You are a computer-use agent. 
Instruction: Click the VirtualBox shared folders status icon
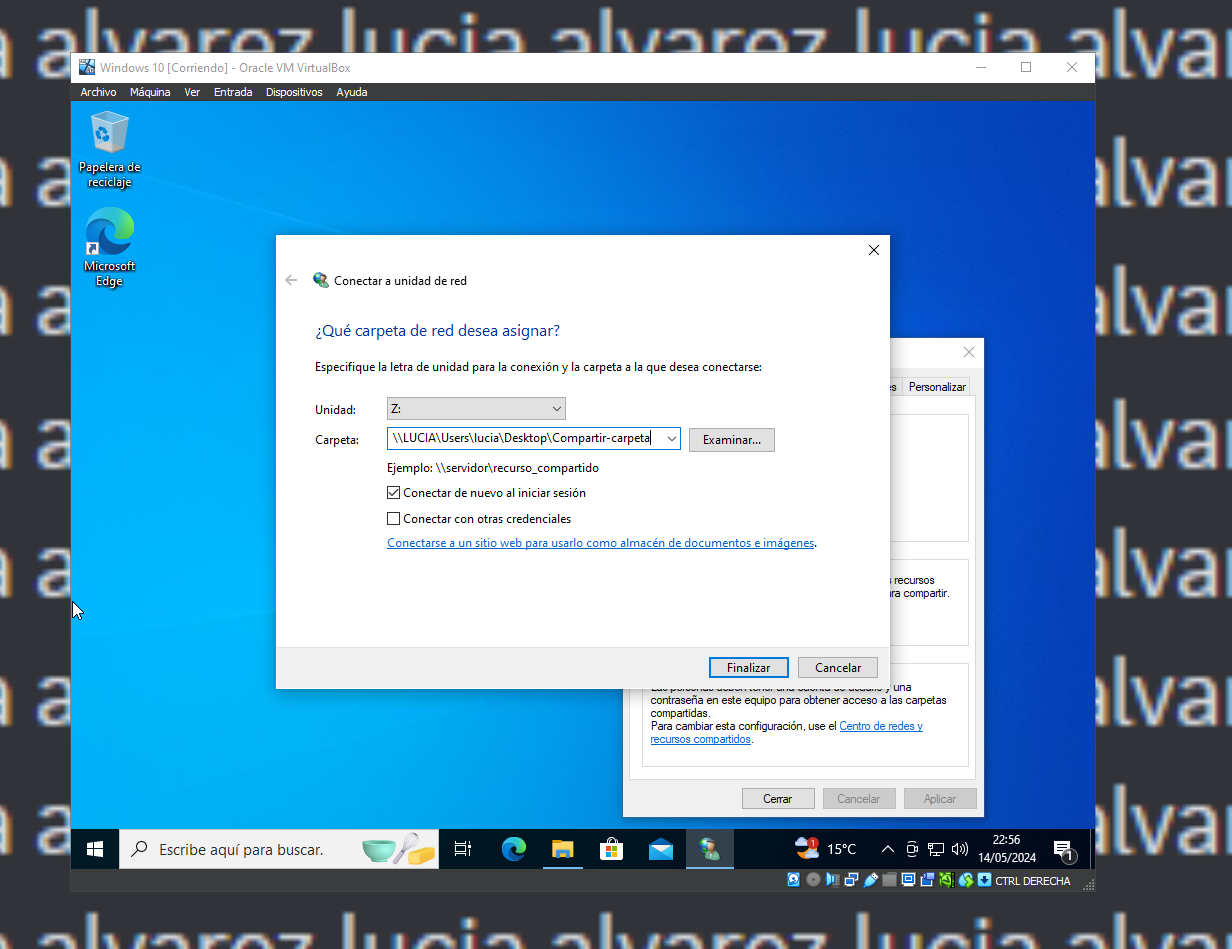890,880
